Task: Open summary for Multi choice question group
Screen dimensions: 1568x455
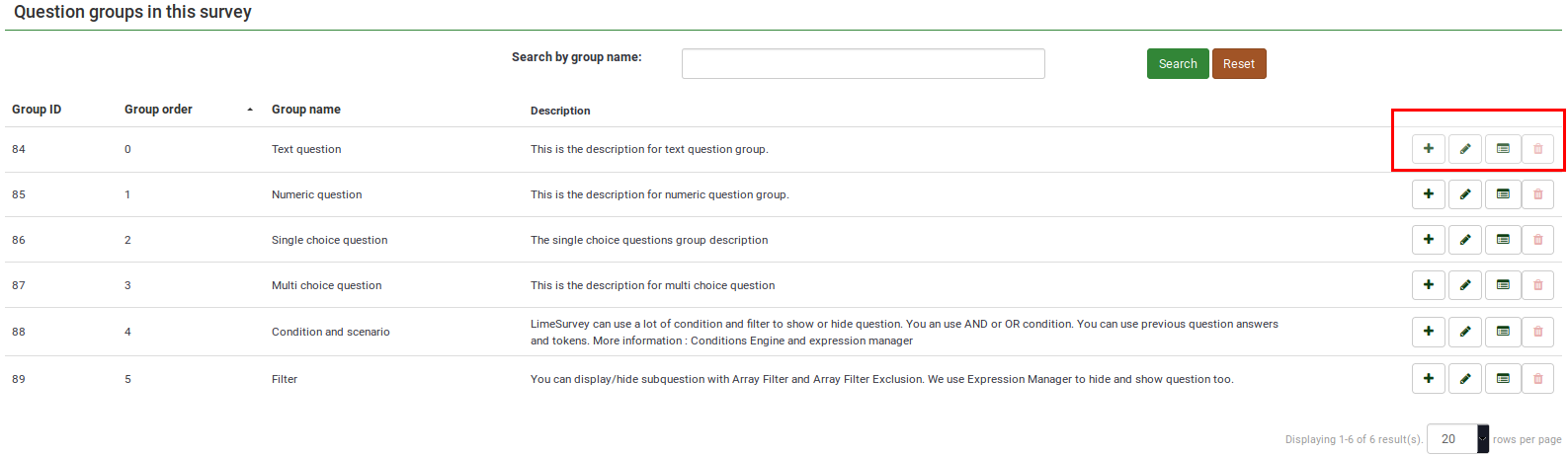Action: click(x=1502, y=285)
